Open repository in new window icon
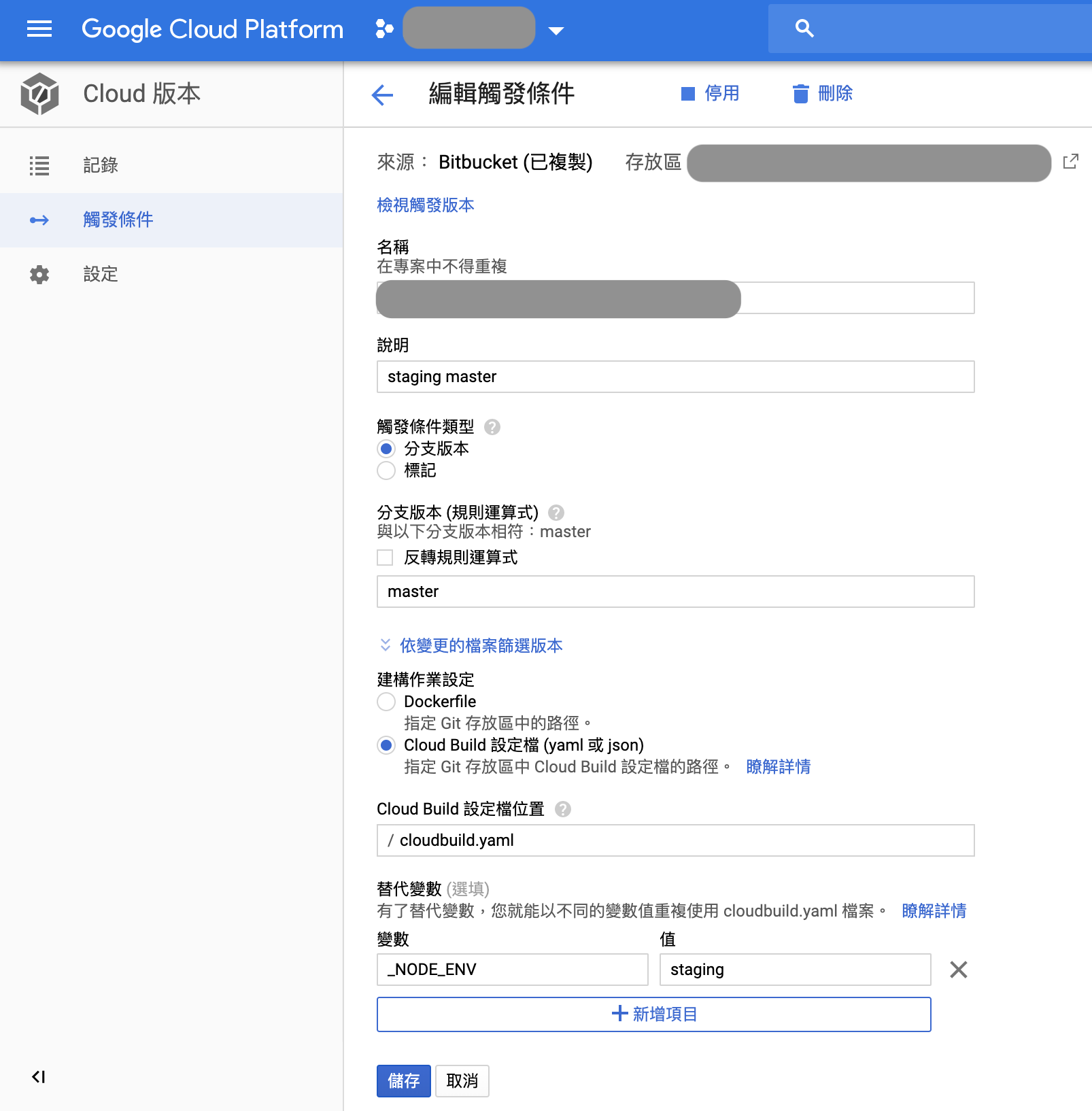 1071,161
